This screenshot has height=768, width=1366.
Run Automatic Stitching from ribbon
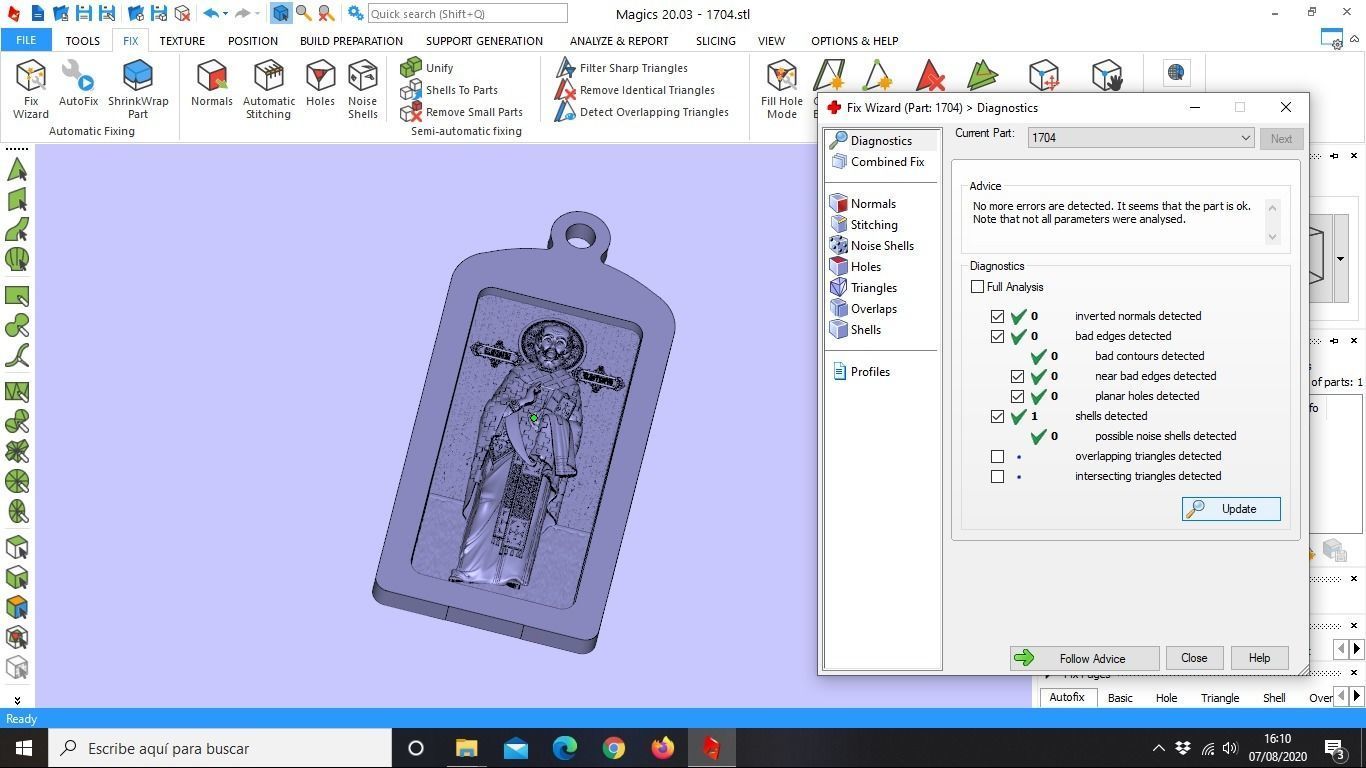click(269, 89)
